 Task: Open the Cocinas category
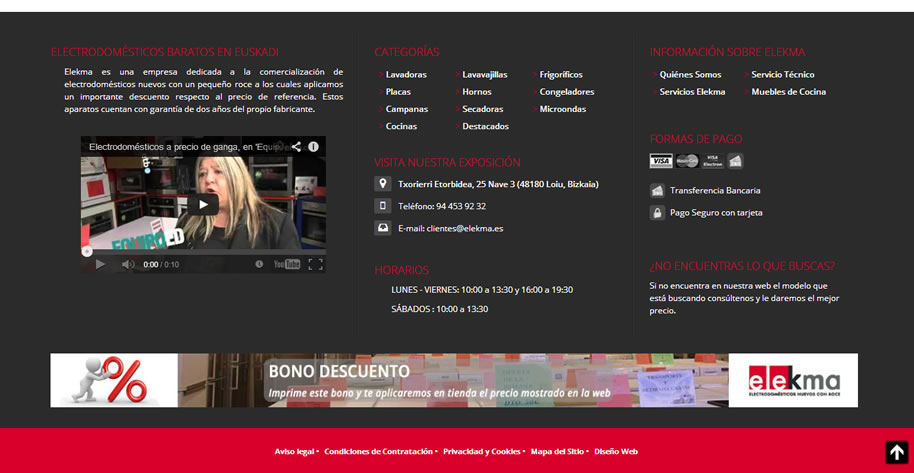[x=401, y=126]
